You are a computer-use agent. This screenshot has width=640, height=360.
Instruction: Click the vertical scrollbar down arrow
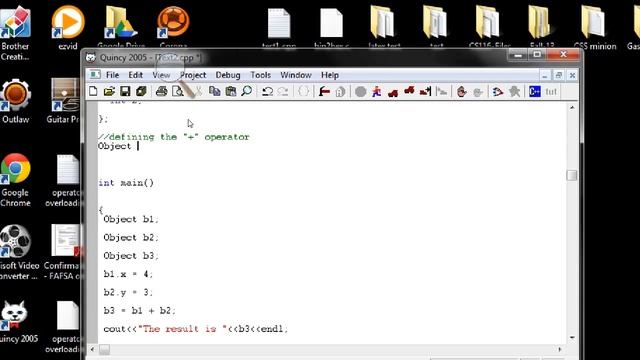572,338
